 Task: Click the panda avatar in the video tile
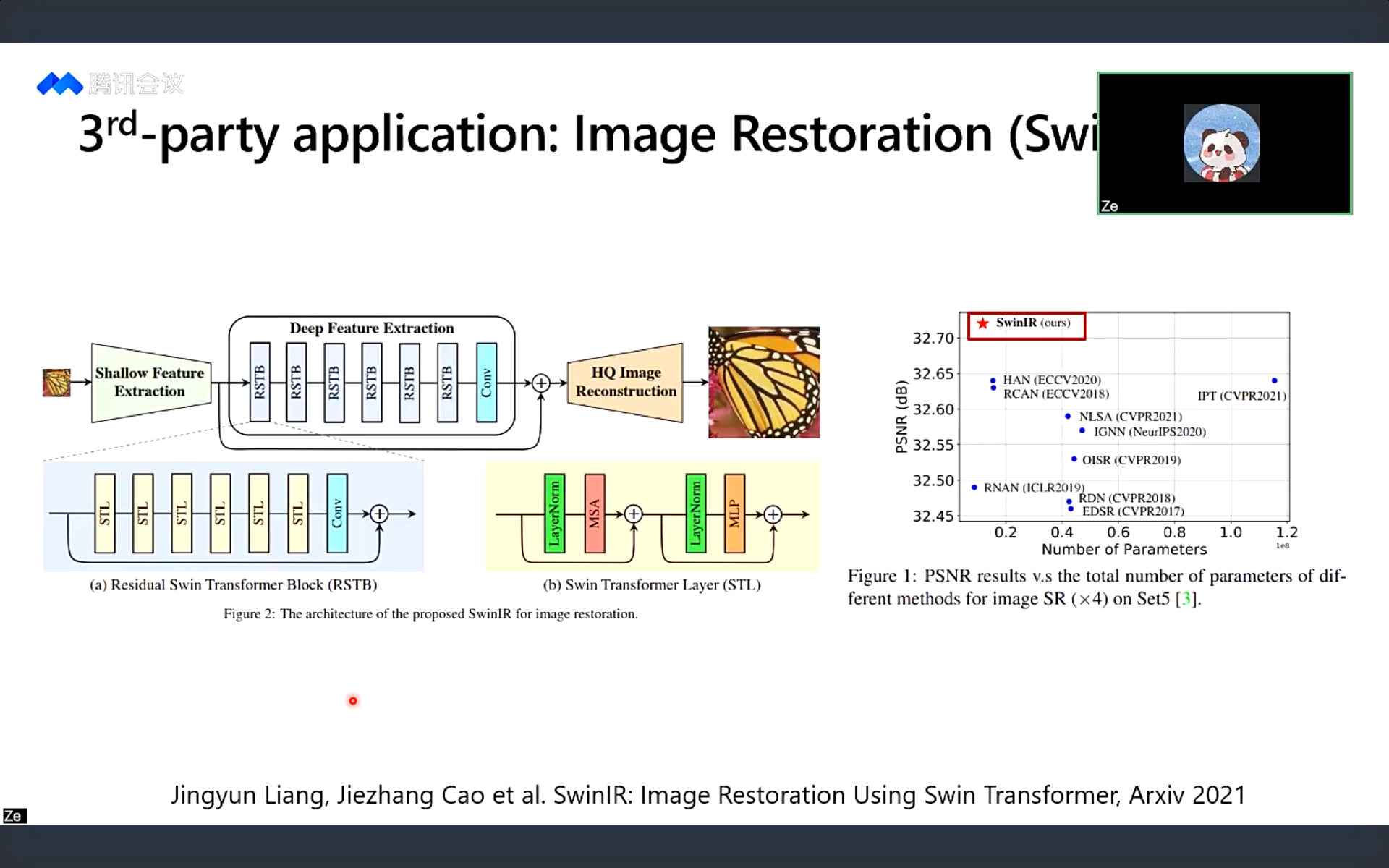pyautogui.click(x=1221, y=143)
